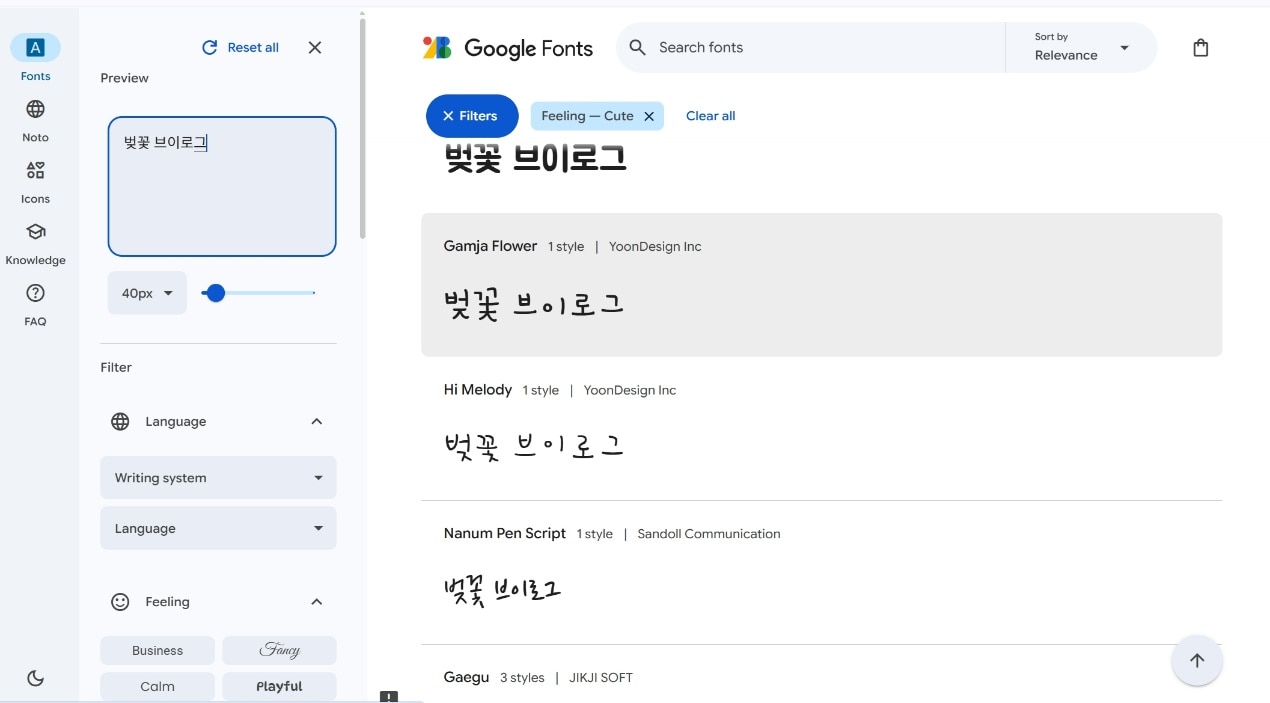
Task: Open the Writing system dropdown
Action: pyautogui.click(x=218, y=478)
